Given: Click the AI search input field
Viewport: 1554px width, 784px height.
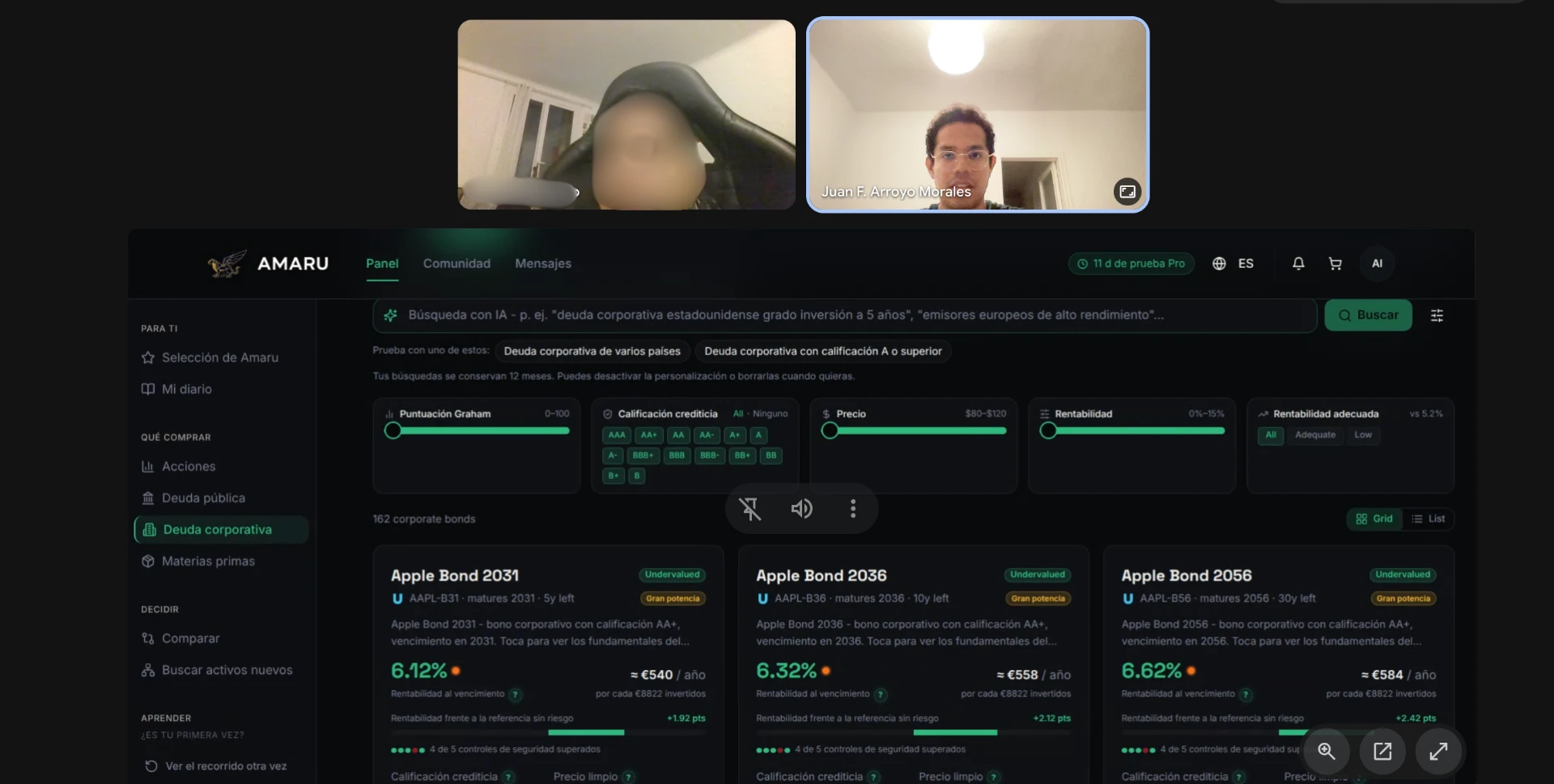Looking at the screenshot, I should pyautogui.click(x=845, y=316).
